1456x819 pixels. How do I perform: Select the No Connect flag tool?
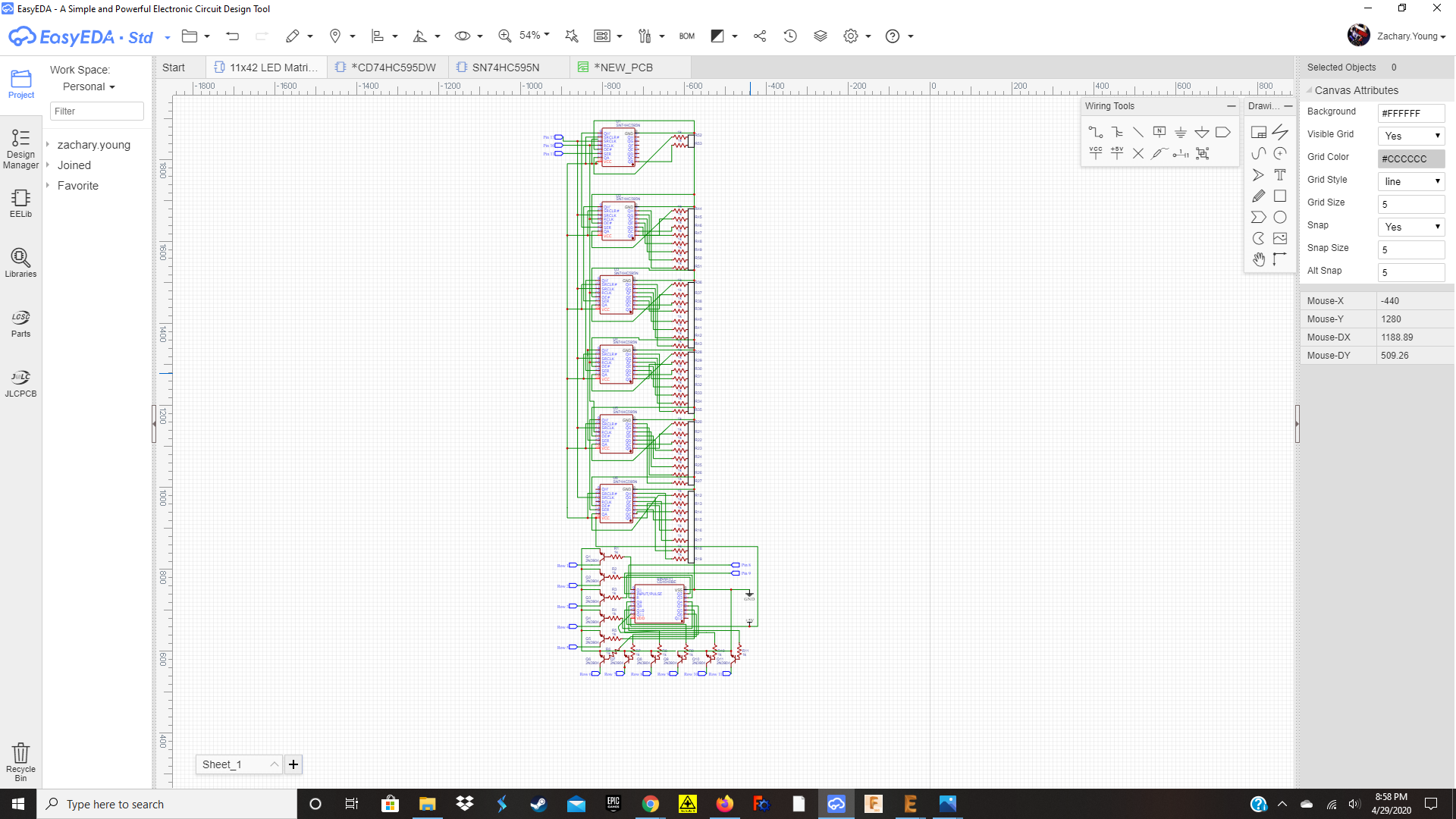(1138, 153)
